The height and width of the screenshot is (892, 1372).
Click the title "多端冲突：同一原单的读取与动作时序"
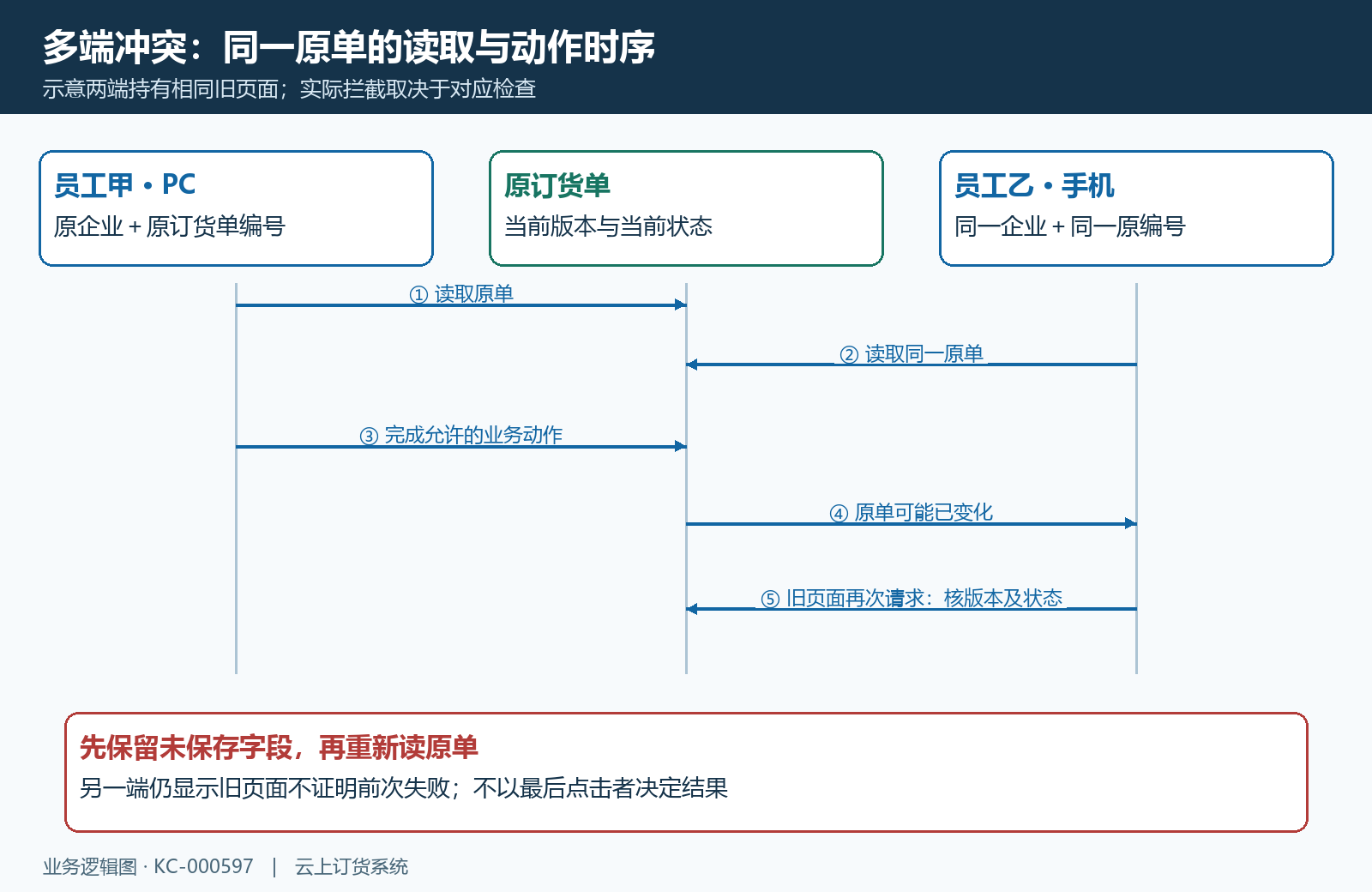349,47
